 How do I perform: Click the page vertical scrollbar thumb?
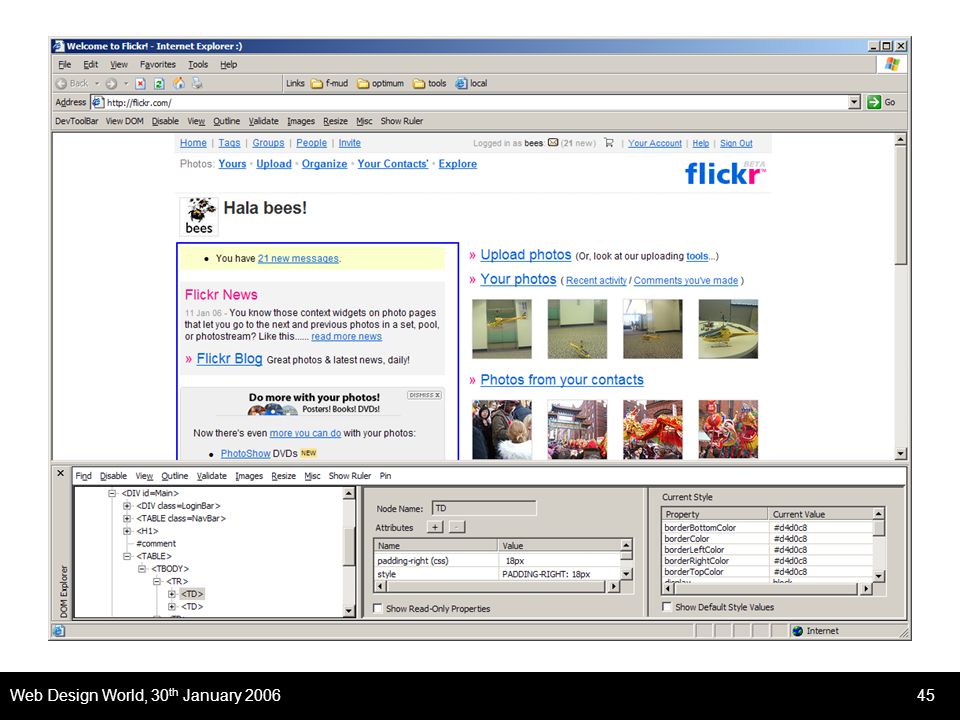[x=900, y=205]
